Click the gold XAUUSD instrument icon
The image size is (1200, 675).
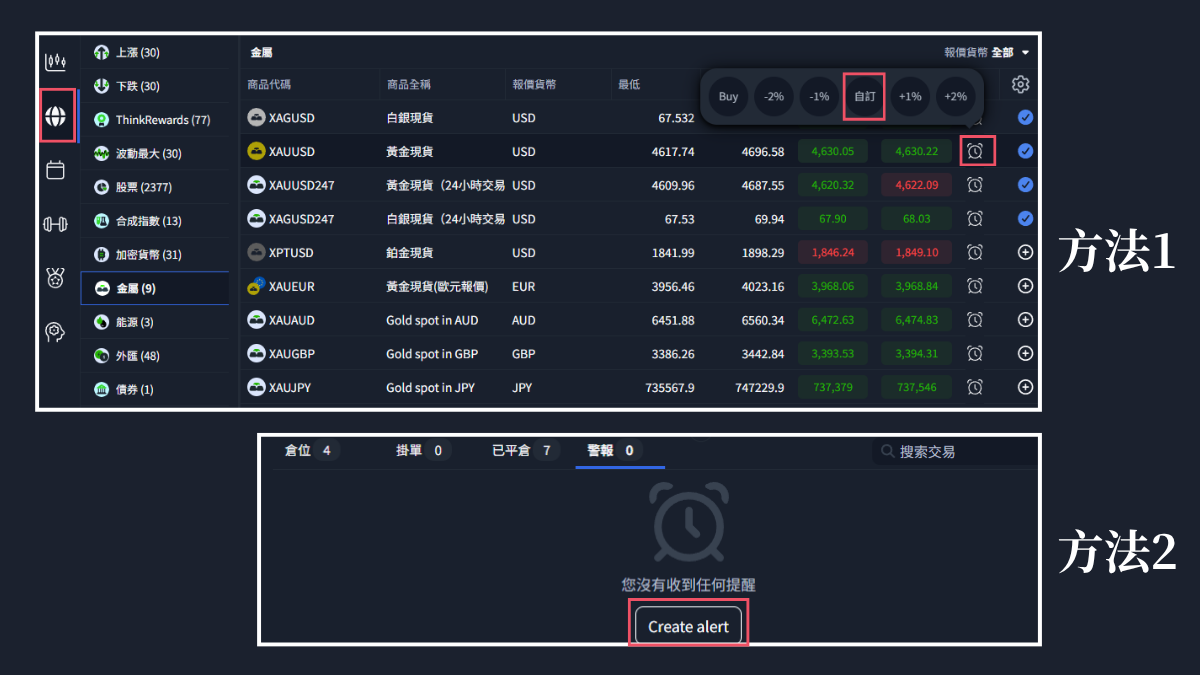[256, 151]
